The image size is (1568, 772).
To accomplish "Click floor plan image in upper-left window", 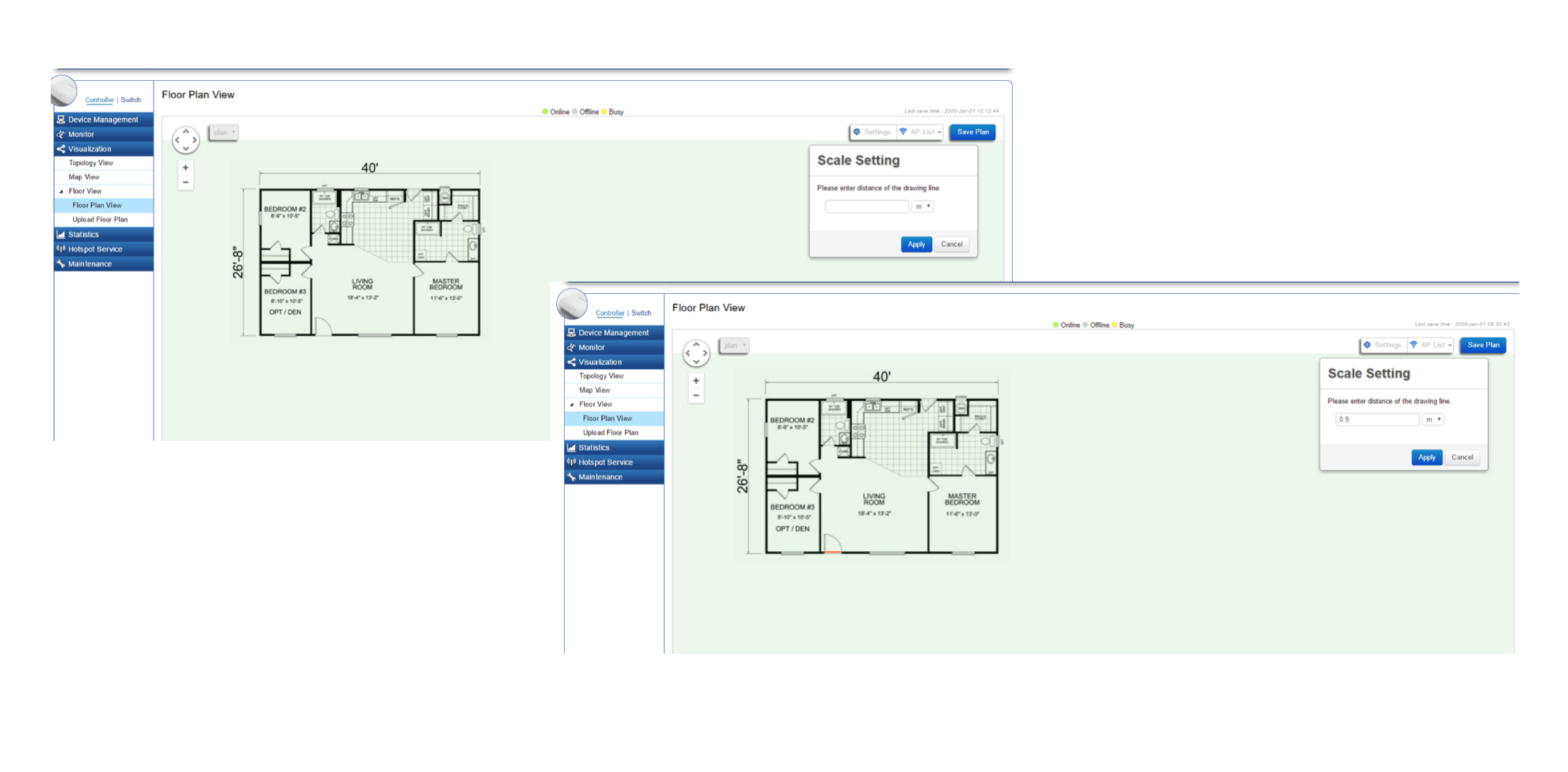I will click(360, 252).
